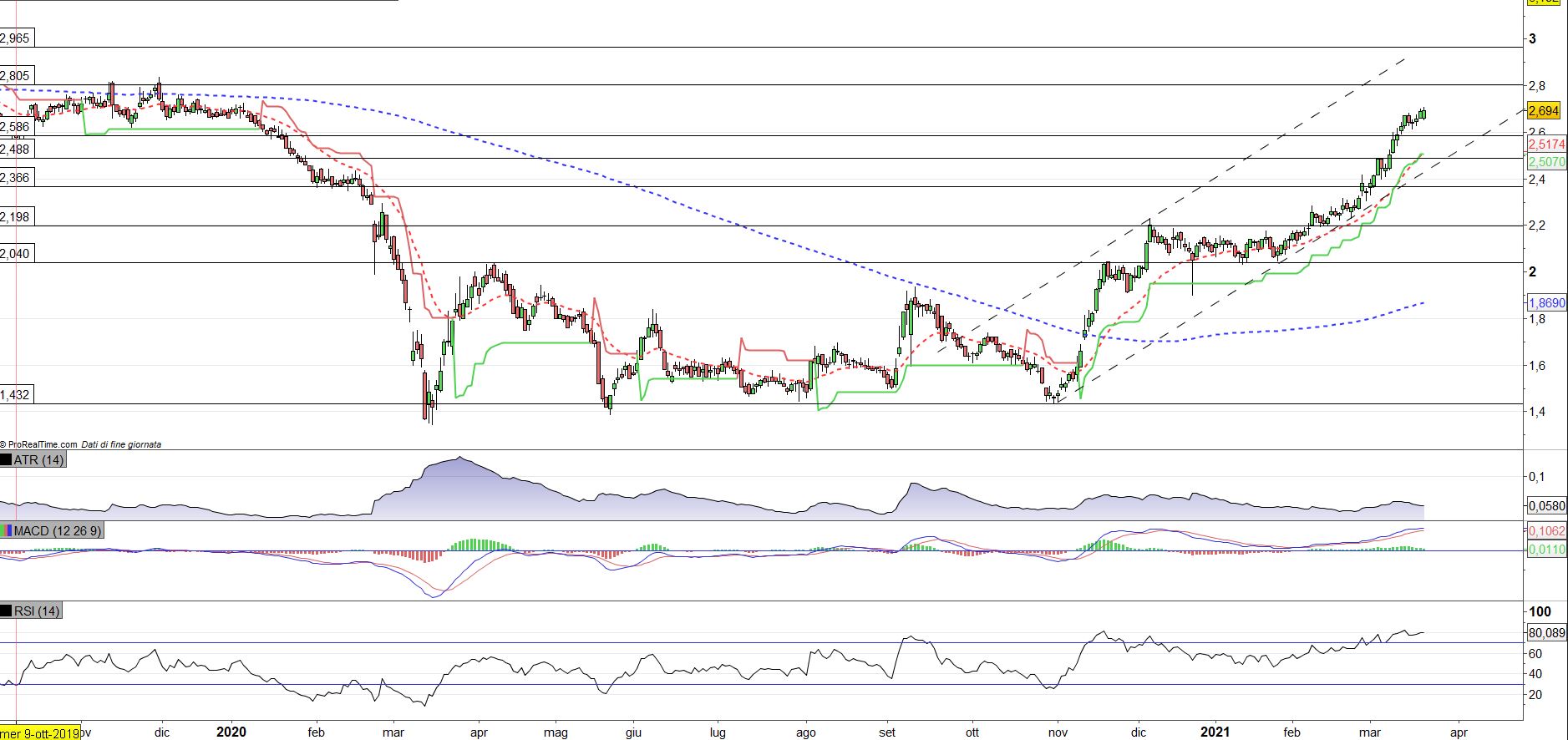Select the 1,432 horizontal level label
The width and height of the screenshot is (1568, 740).
pos(15,395)
